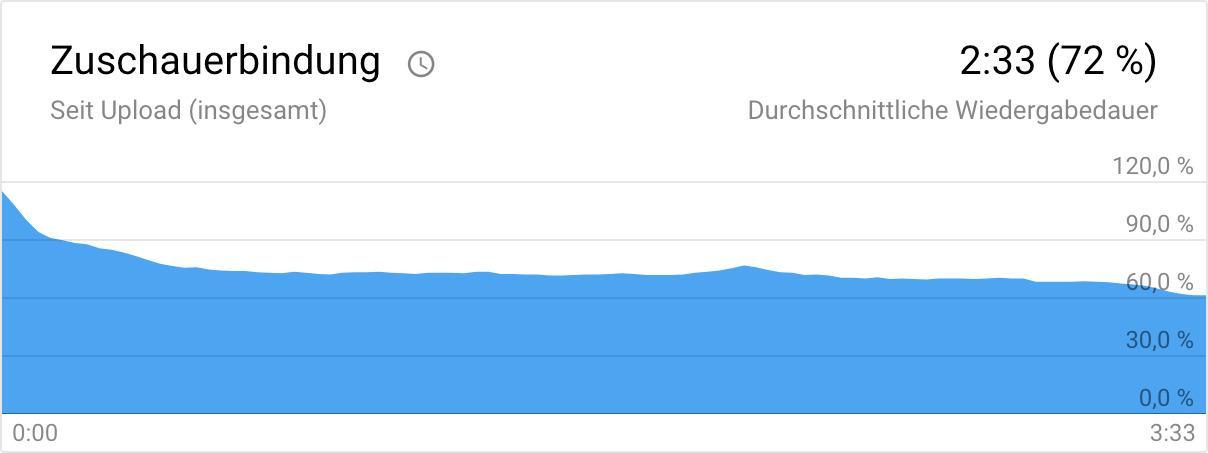Click the 60,0 % axis label
Viewport: 1208px width, 453px height.
tap(1159, 282)
